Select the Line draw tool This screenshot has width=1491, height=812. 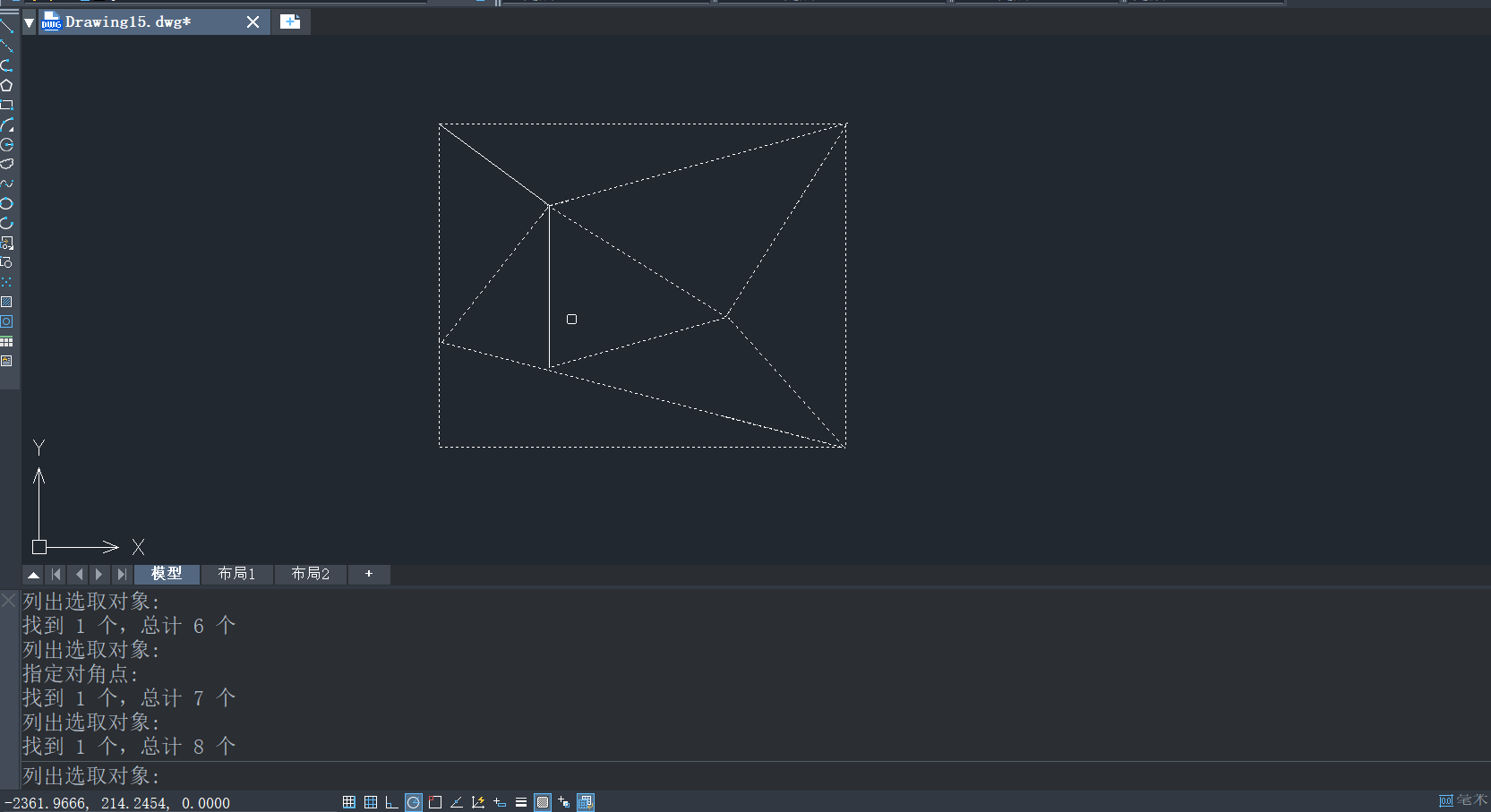tap(6, 26)
